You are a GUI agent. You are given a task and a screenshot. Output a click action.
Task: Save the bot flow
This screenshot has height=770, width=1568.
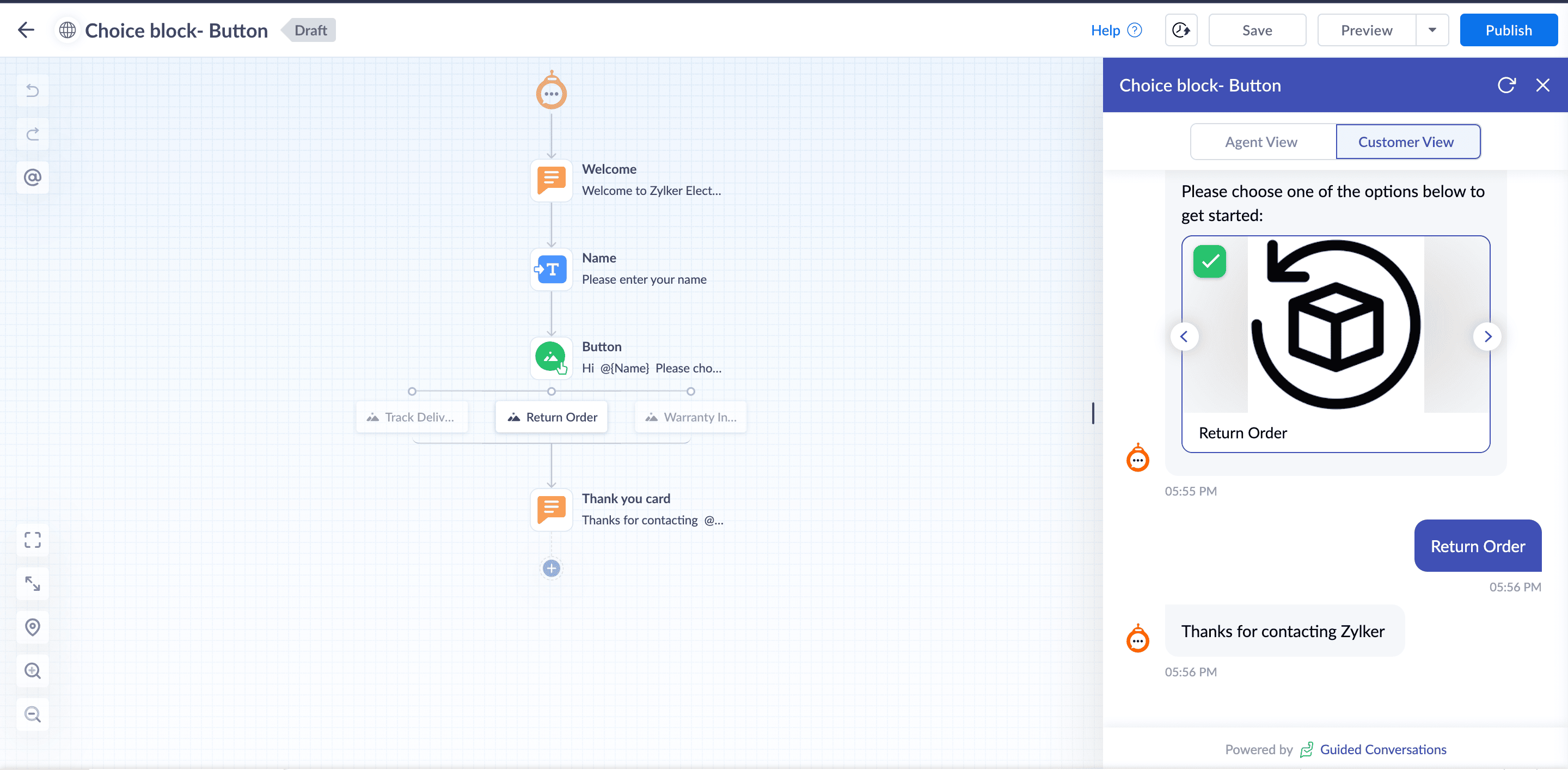coord(1257,30)
